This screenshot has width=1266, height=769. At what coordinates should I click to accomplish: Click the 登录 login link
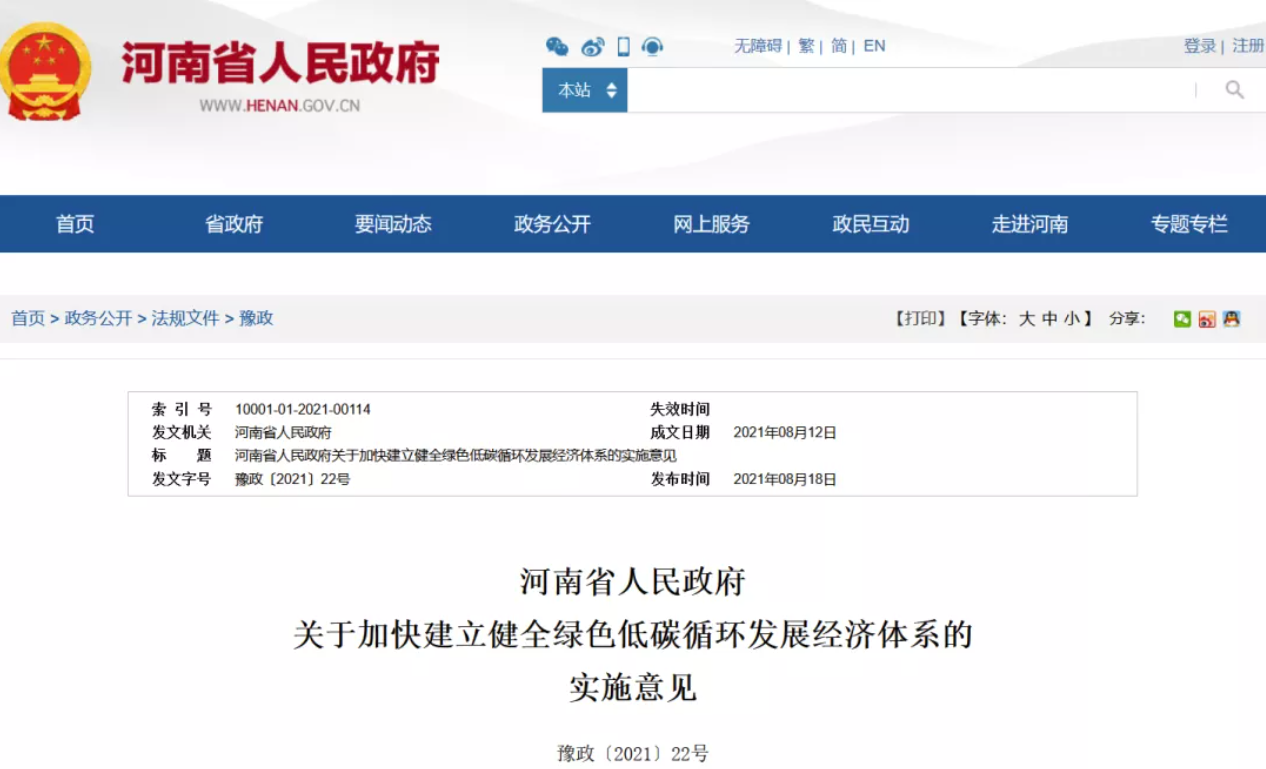pyautogui.click(x=1200, y=46)
